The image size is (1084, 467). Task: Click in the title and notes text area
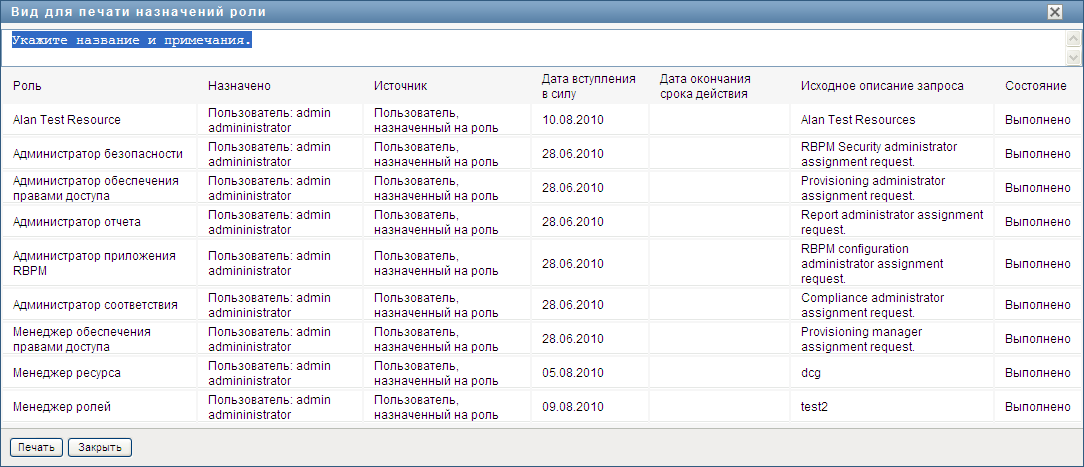pos(534,48)
